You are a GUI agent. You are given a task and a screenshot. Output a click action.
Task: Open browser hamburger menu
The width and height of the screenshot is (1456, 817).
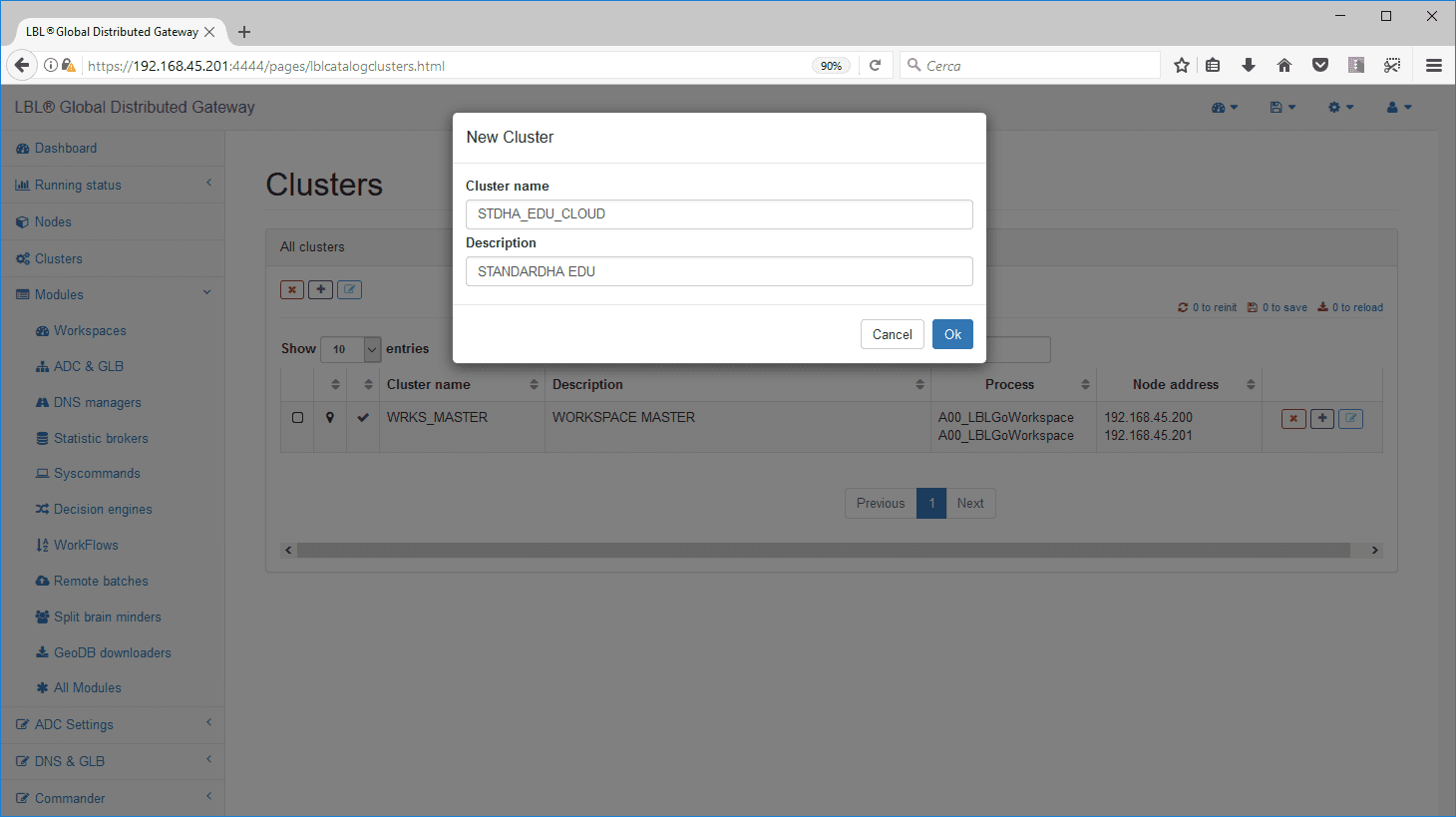[x=1434, y=65]
